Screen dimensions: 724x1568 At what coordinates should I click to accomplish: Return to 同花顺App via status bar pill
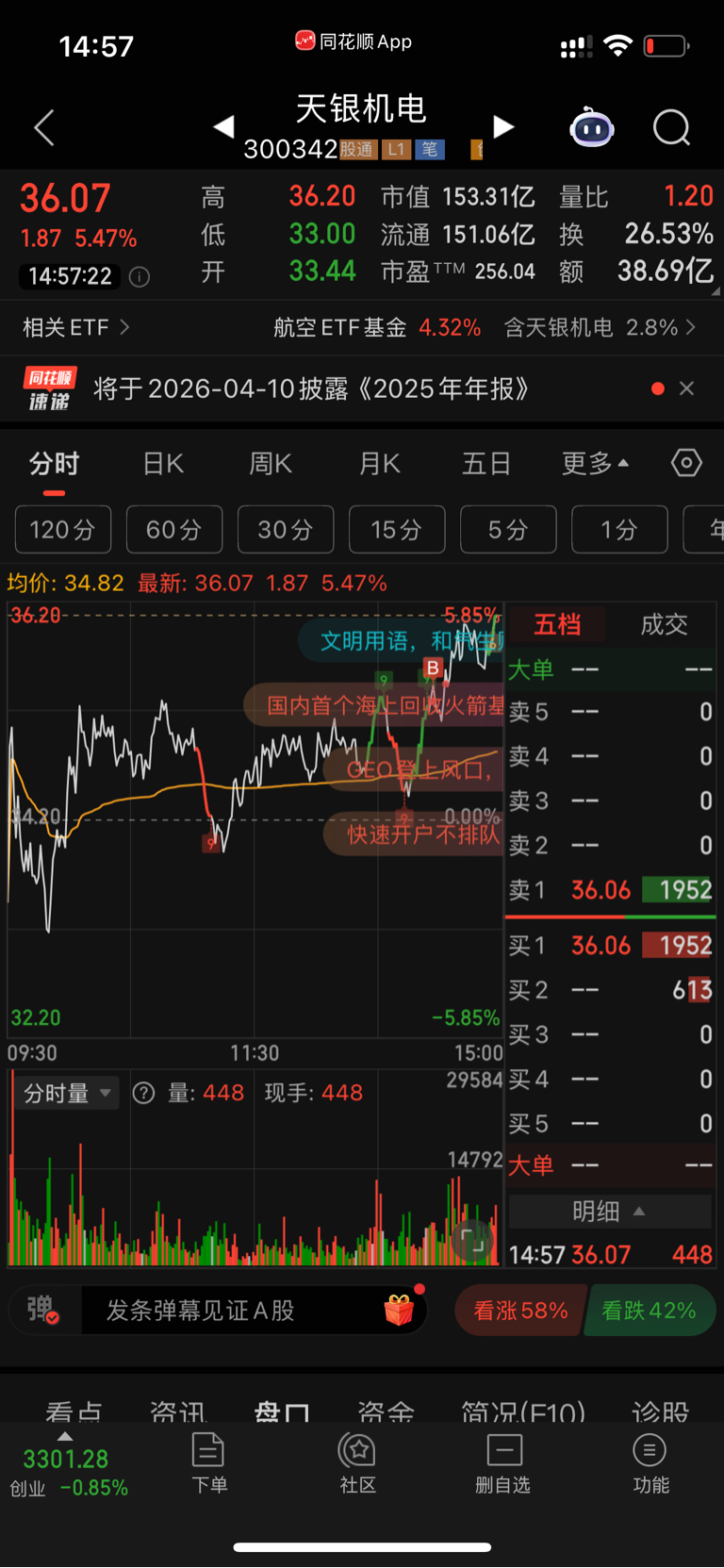click(x=354, y=41)
